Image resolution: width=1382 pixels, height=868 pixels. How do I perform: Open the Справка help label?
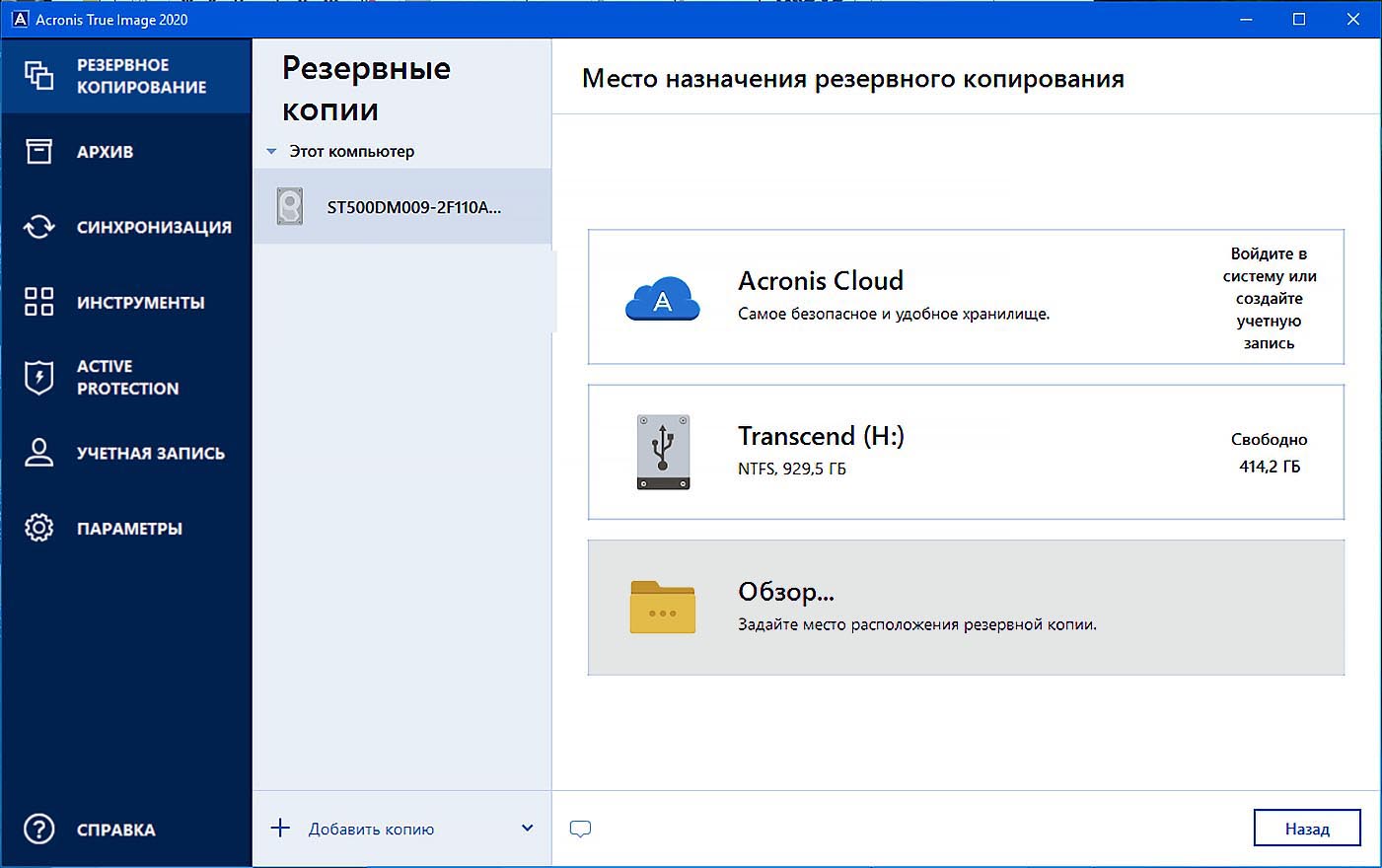[115, 830]
